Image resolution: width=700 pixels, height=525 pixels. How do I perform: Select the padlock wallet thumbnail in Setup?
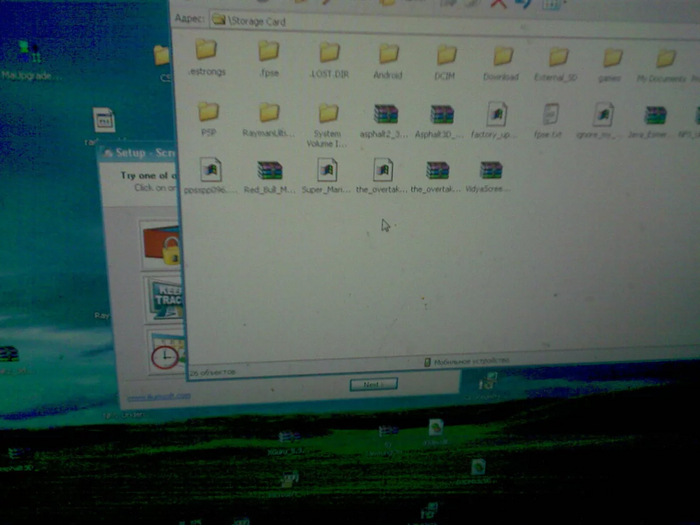point(162,245)
